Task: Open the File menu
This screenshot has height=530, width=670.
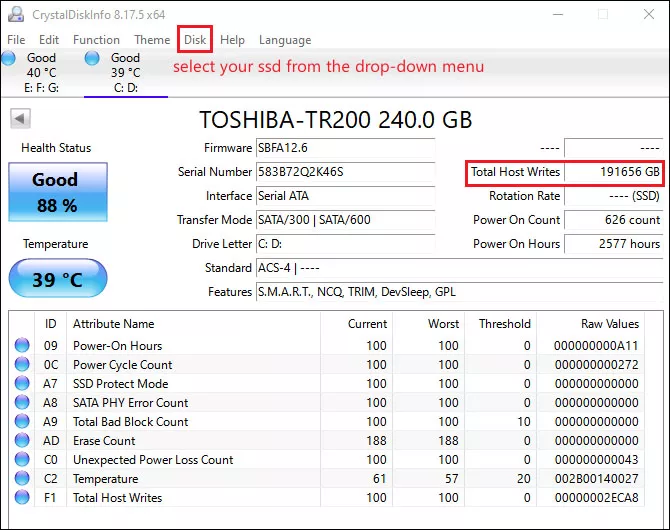Action: pos(16,40)
